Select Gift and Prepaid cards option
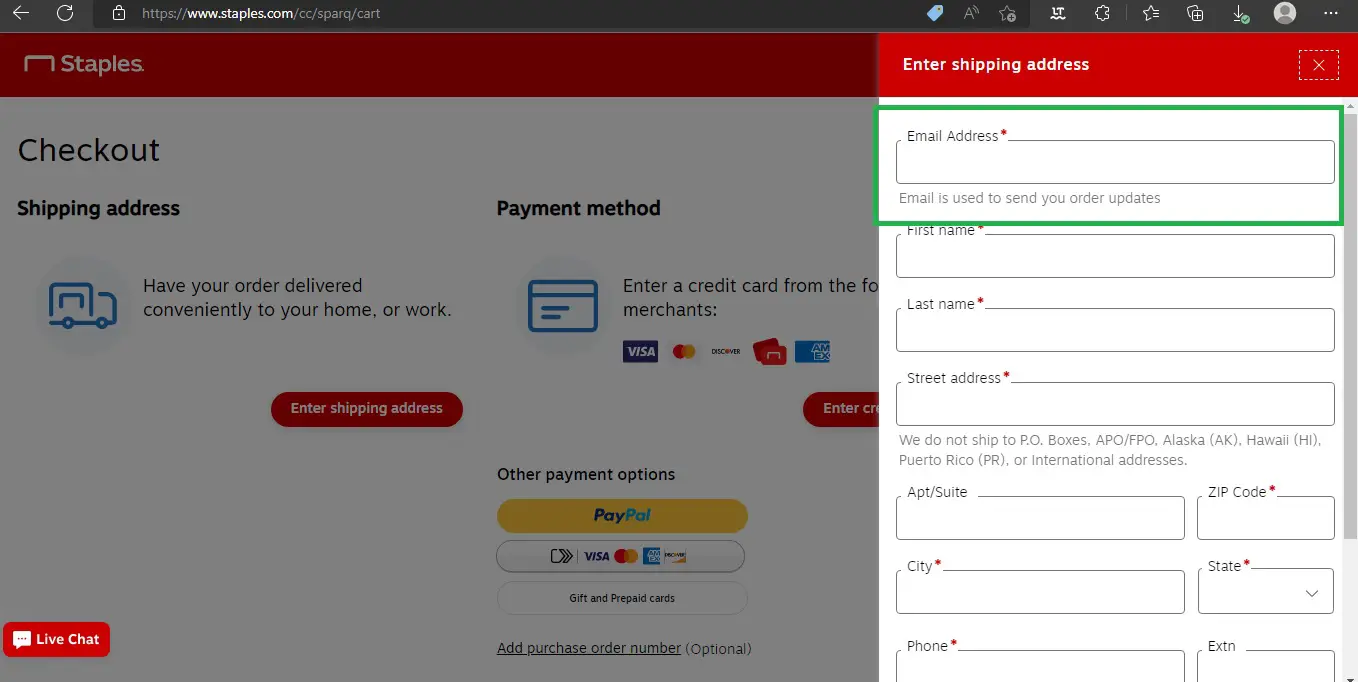 click(622, 598)
